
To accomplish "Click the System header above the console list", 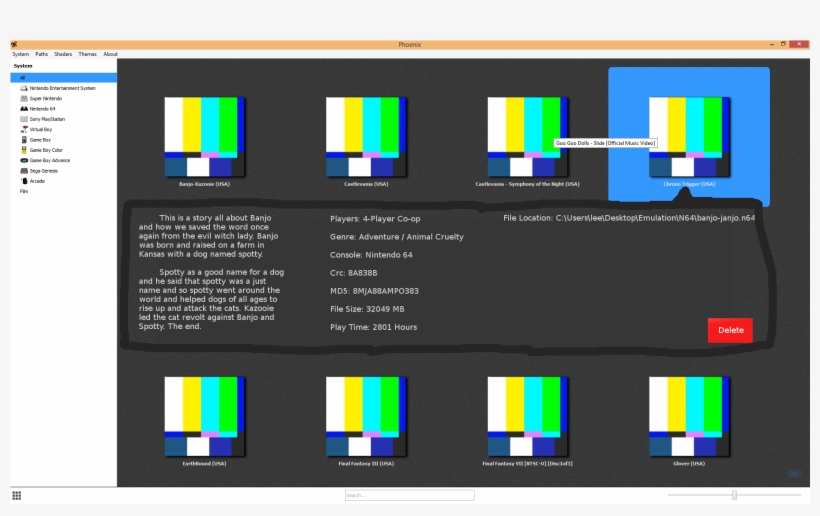I will tap(23, 66).
